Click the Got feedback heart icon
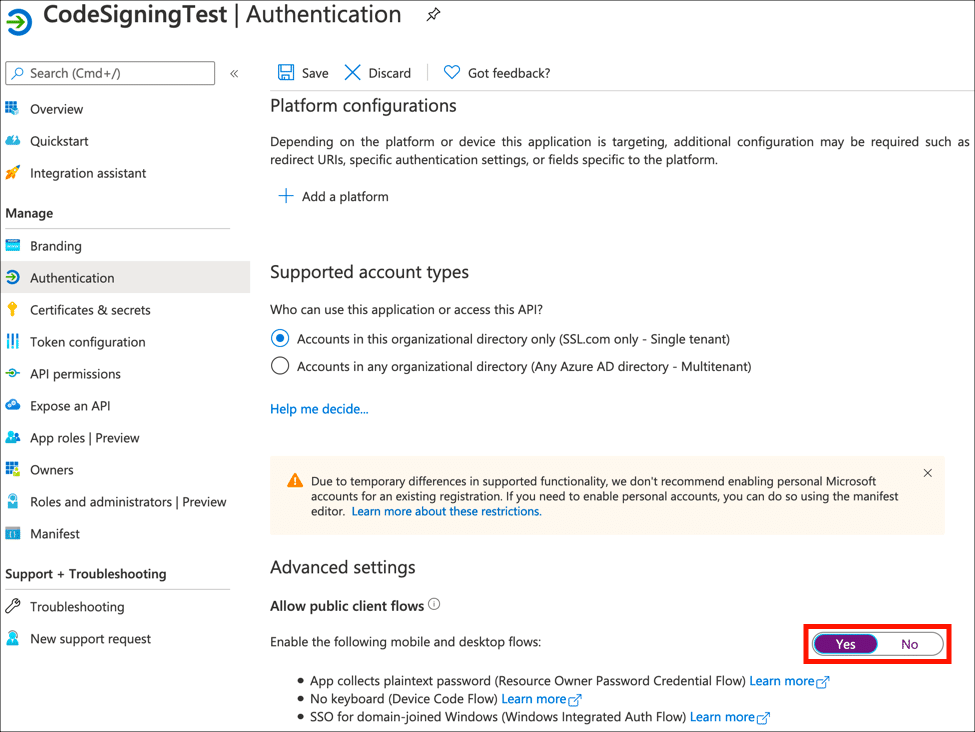This screenshot has height=732, width=975. pos(452,72)
